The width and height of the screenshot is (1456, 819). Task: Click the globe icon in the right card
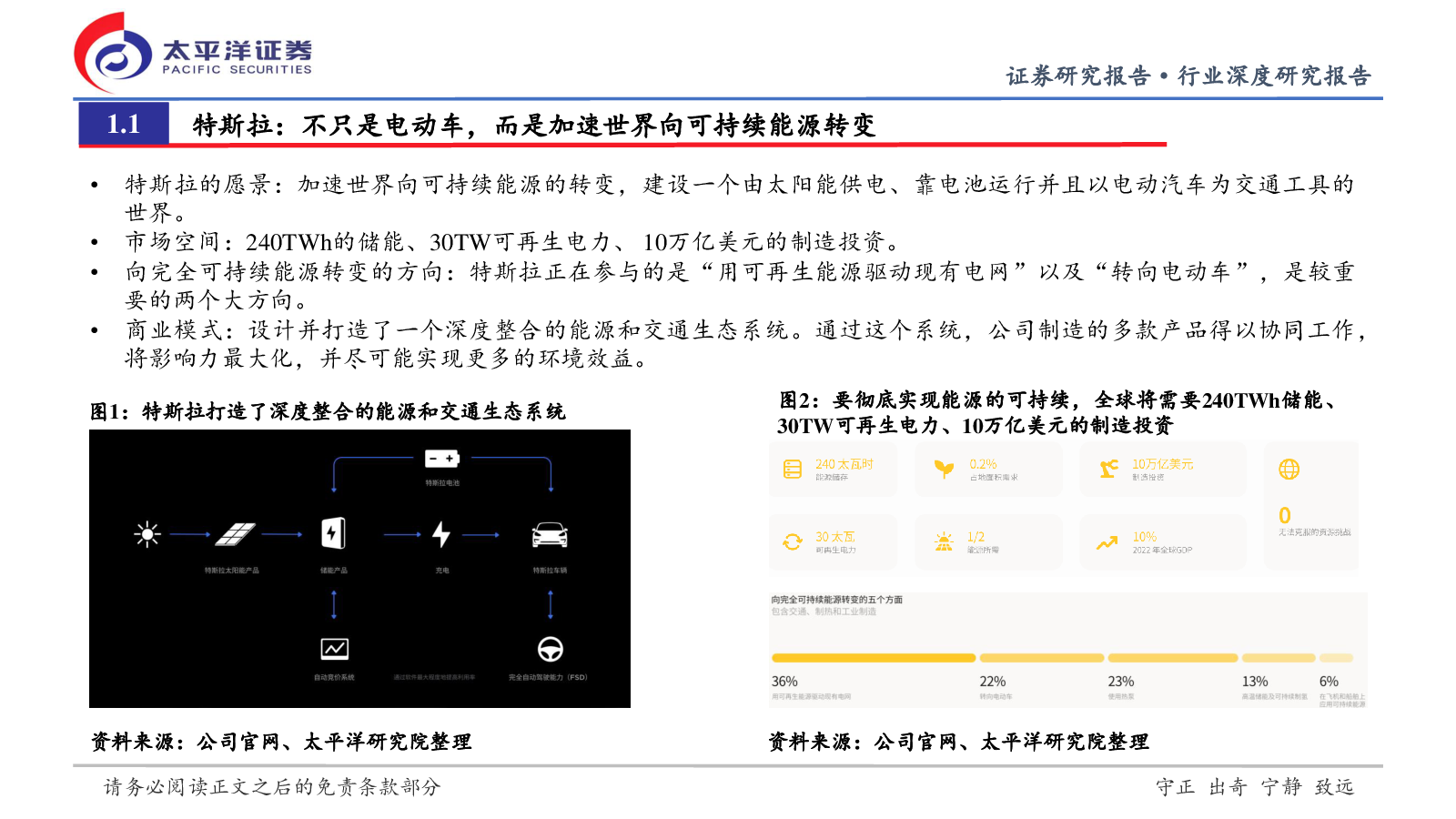tap(1289, 470)
